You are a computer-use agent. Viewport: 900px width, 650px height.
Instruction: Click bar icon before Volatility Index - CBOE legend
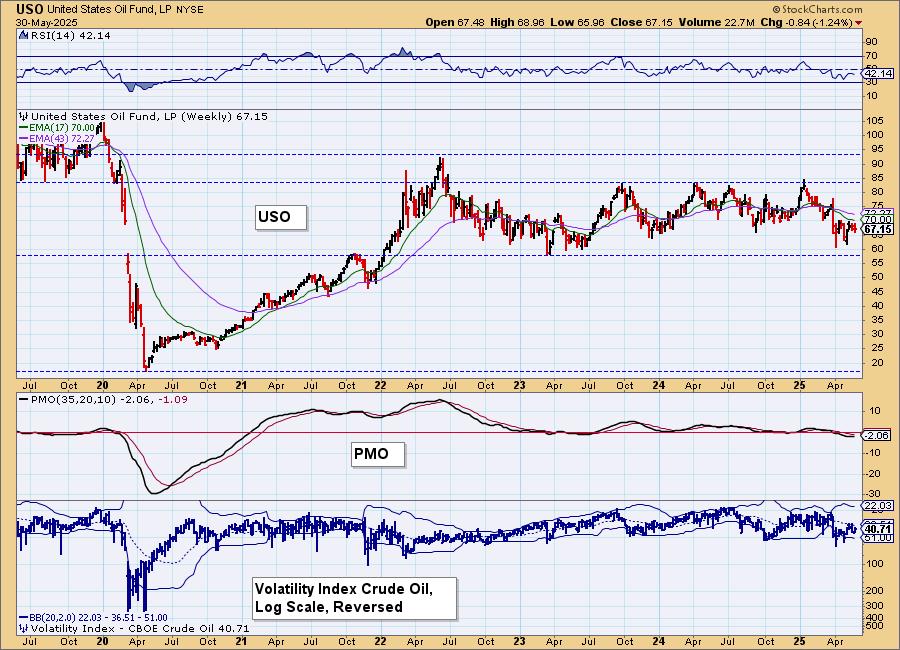[24, 628]
